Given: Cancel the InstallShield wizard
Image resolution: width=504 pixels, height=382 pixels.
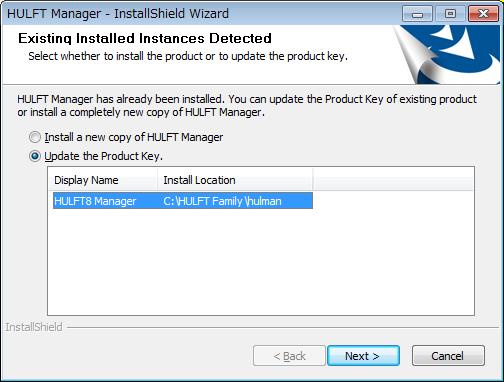Looking at the screenshot, I should coord(448,356).
